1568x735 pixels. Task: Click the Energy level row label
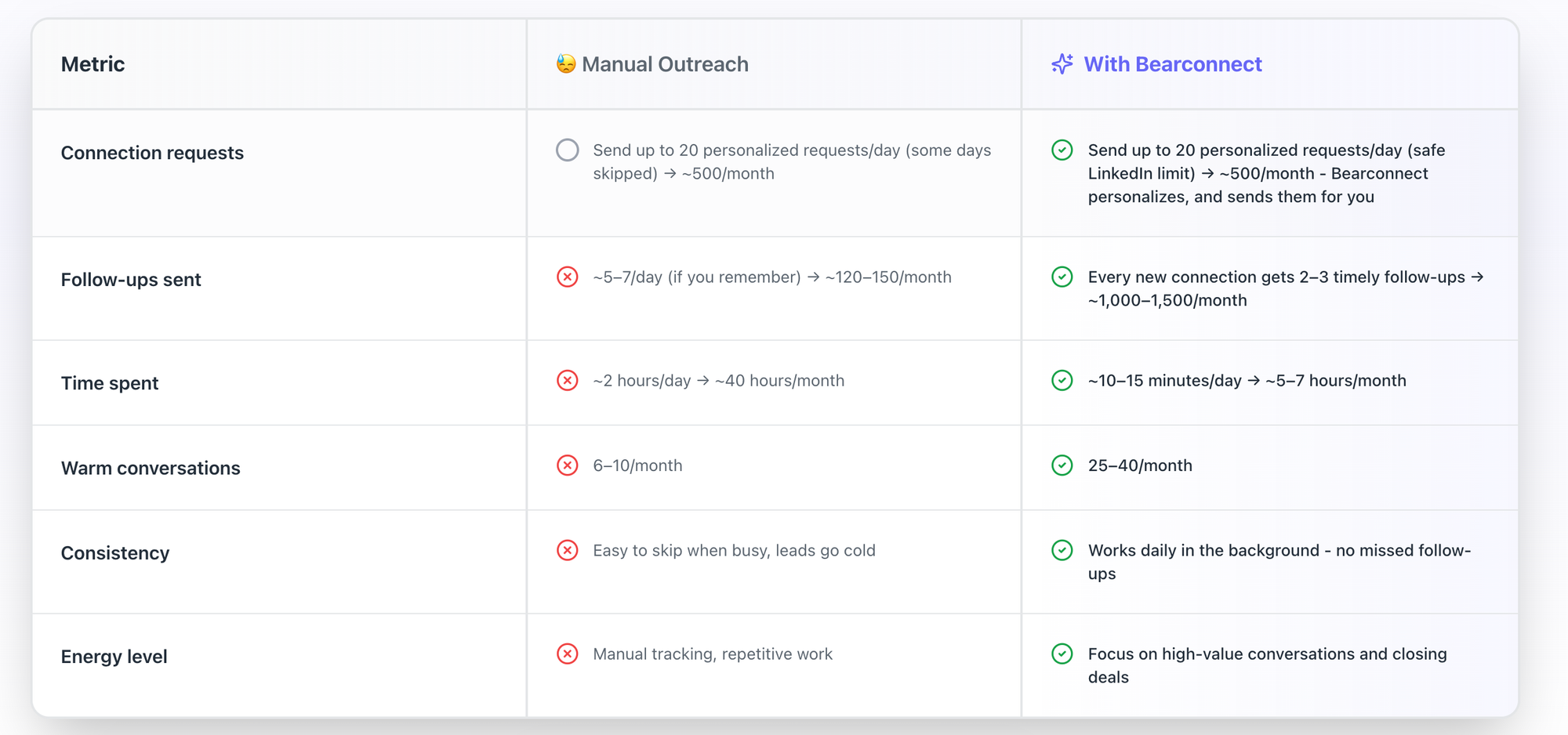[x=114, y=657]
